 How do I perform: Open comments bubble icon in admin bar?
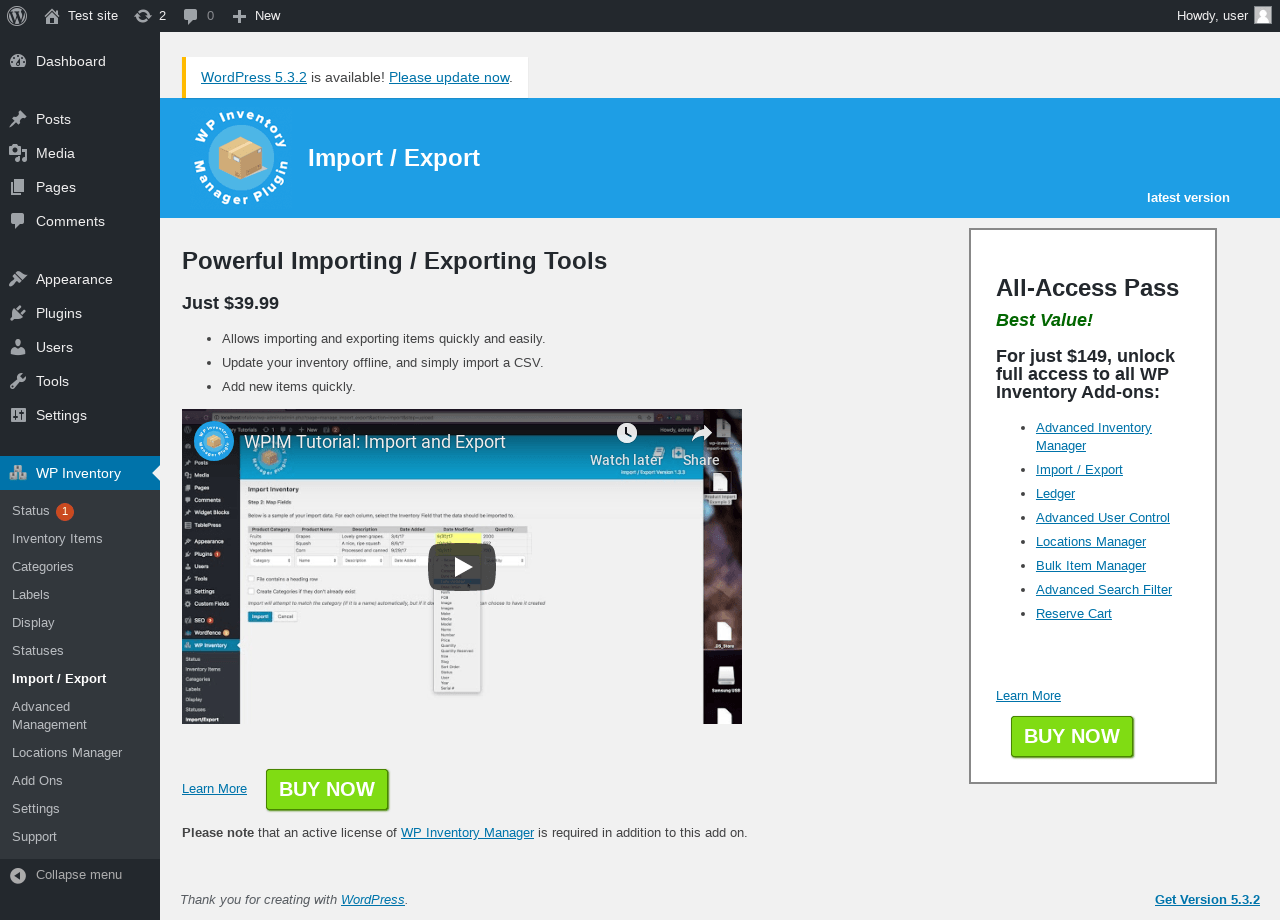coord(190,16)
